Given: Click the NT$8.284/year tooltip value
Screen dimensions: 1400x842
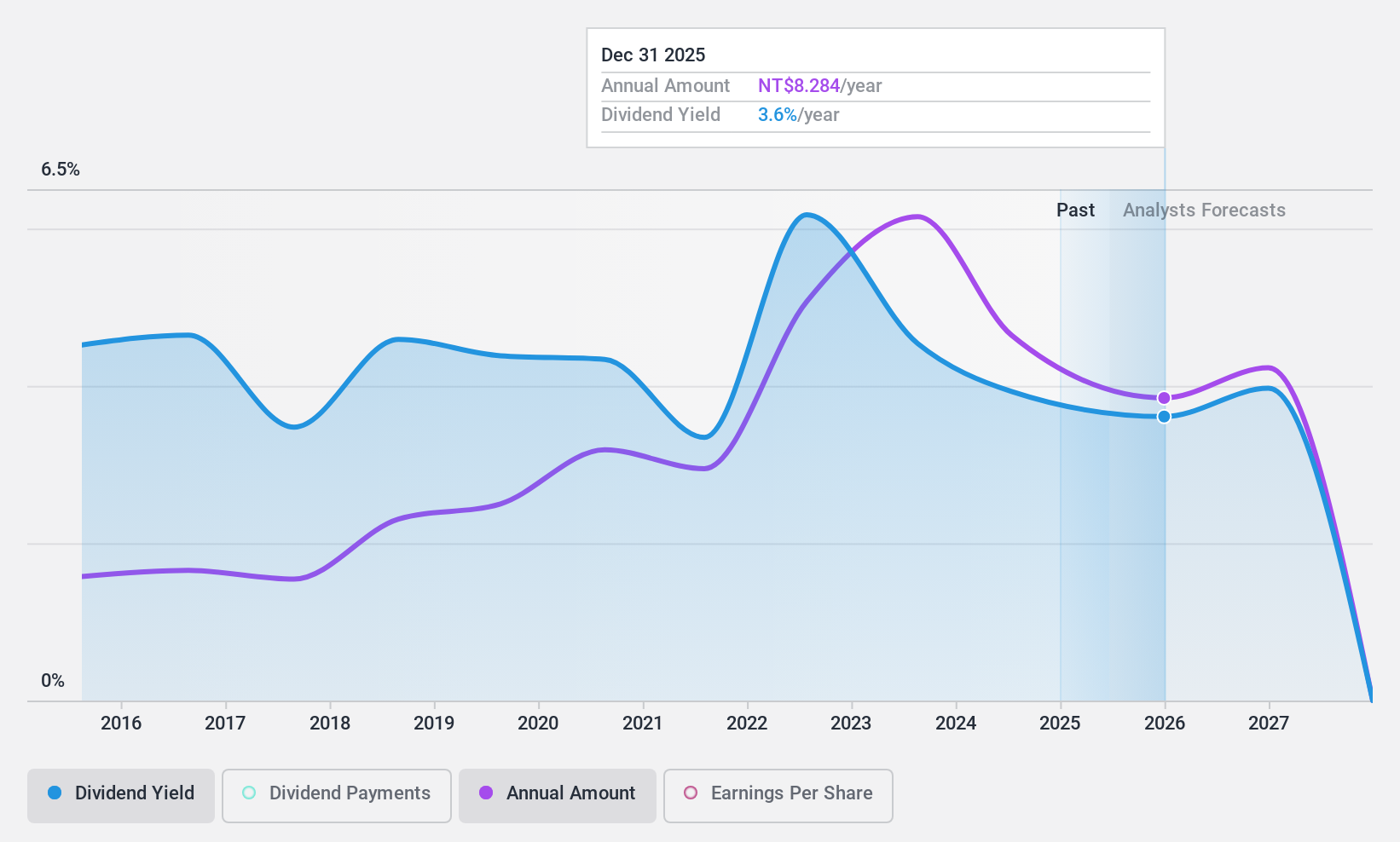Looking at the screenshot, I should [819, 86].
